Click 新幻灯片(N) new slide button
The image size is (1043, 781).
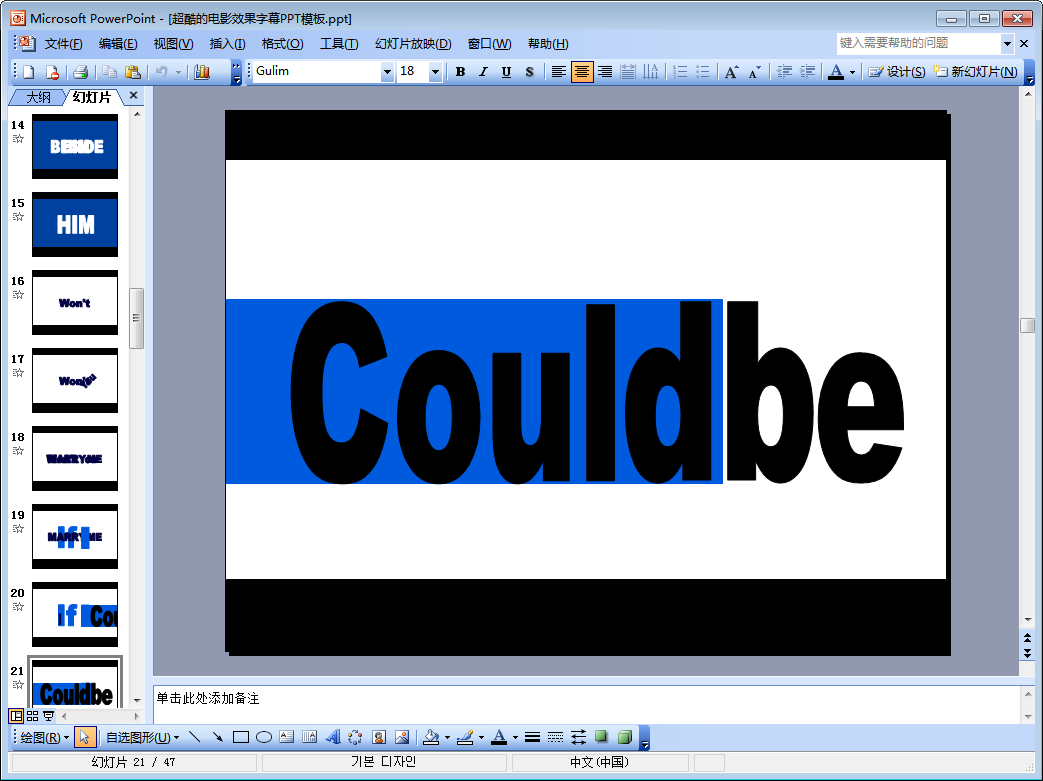point(975,72)
